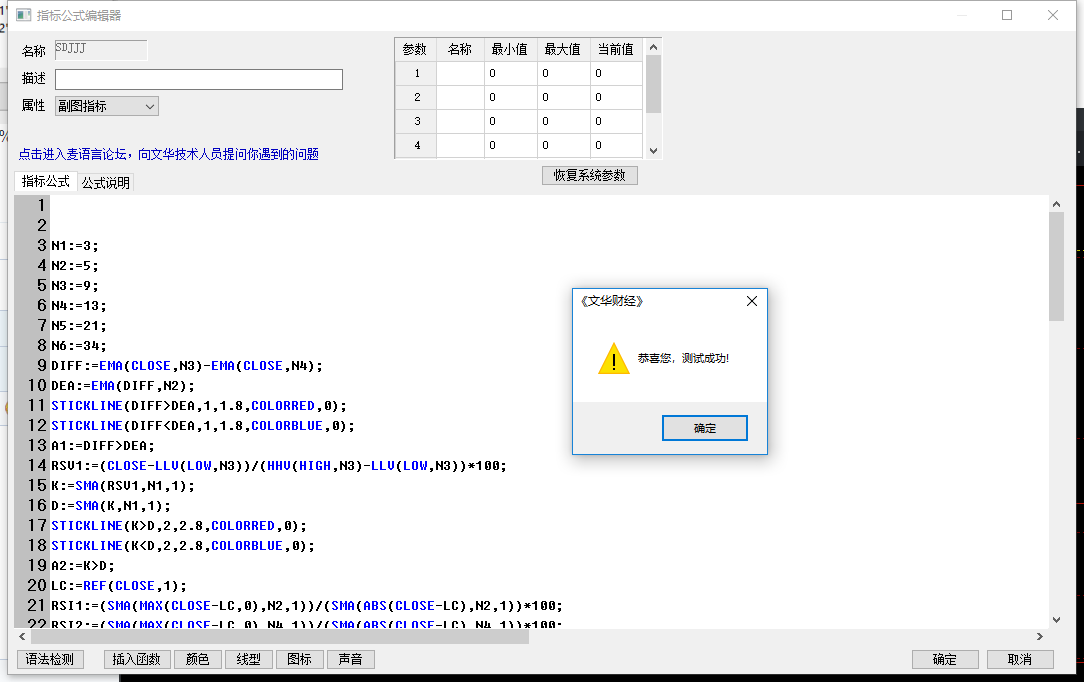
Task: Click the horizontal scroll left arrow
Action: click(22, 636)
